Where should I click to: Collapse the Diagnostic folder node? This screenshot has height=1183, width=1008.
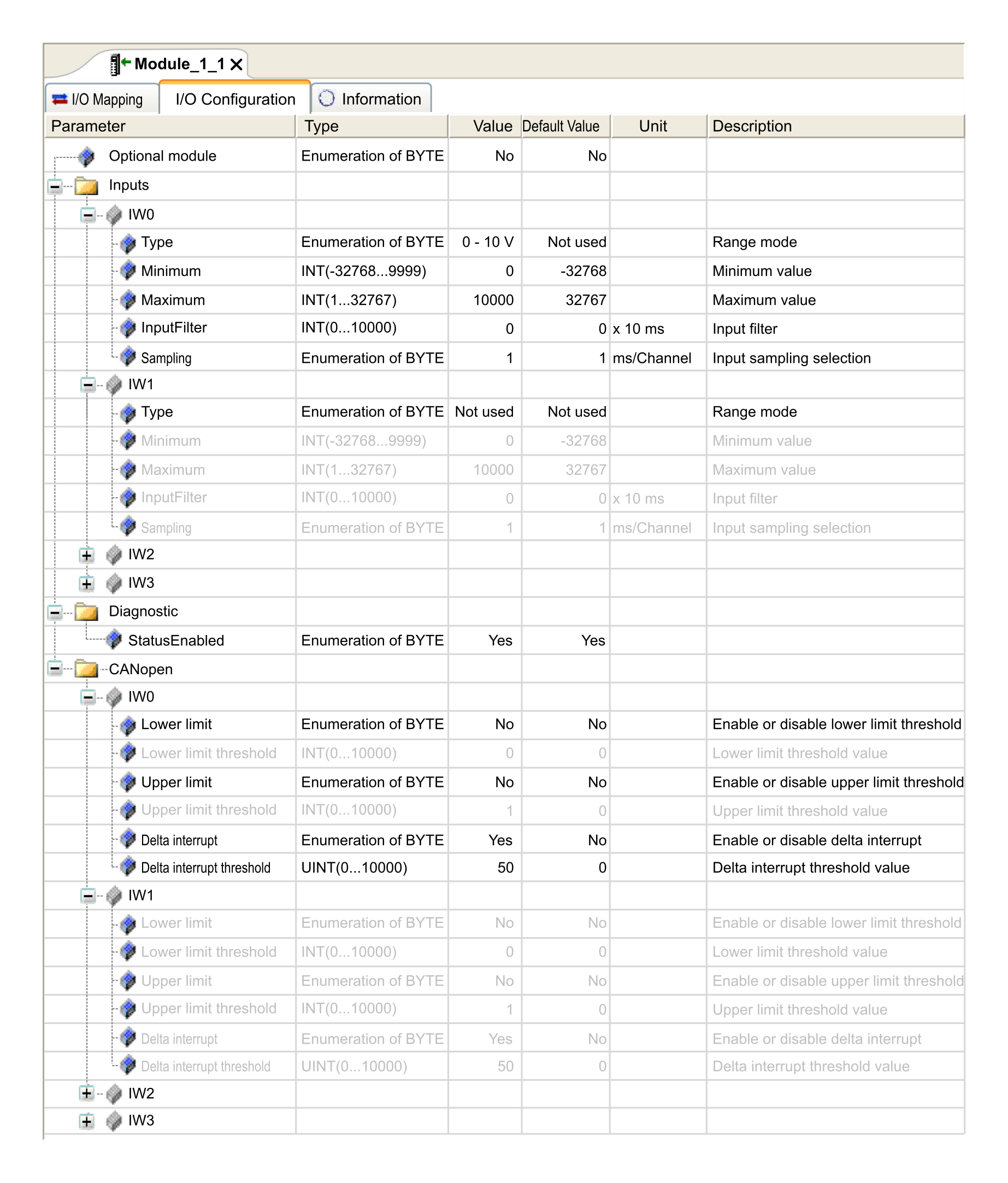pos(55,612)
